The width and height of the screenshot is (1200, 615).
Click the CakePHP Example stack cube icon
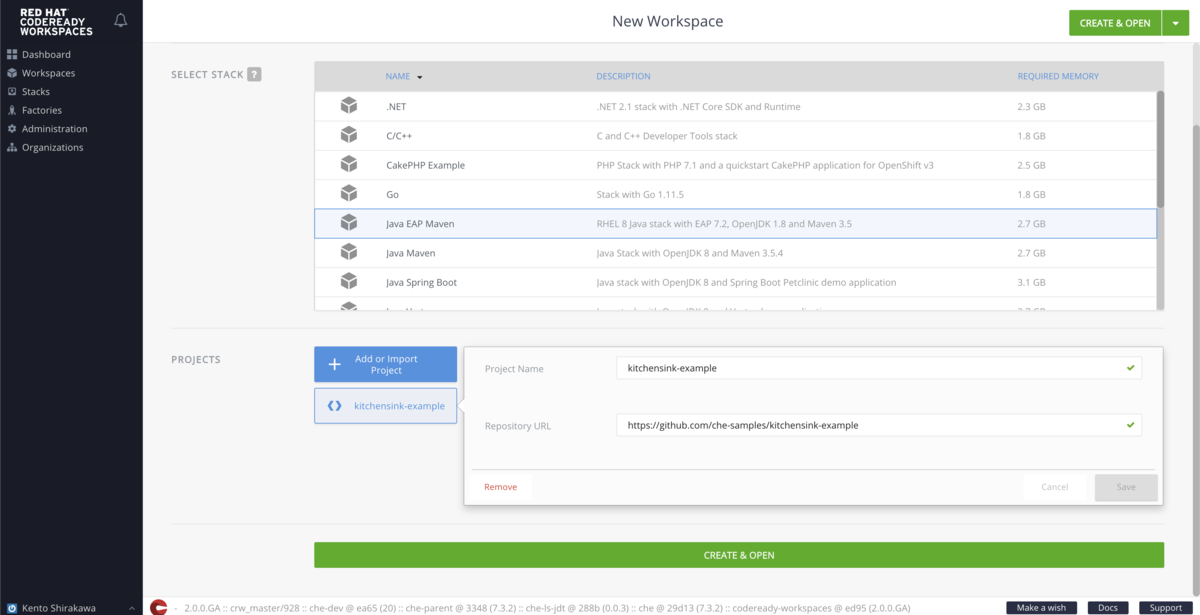pos(349,164)
